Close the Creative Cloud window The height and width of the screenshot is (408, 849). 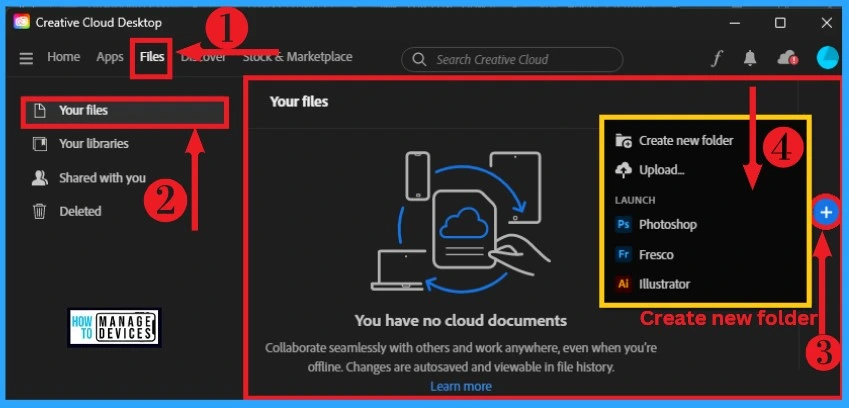[827, 23]
